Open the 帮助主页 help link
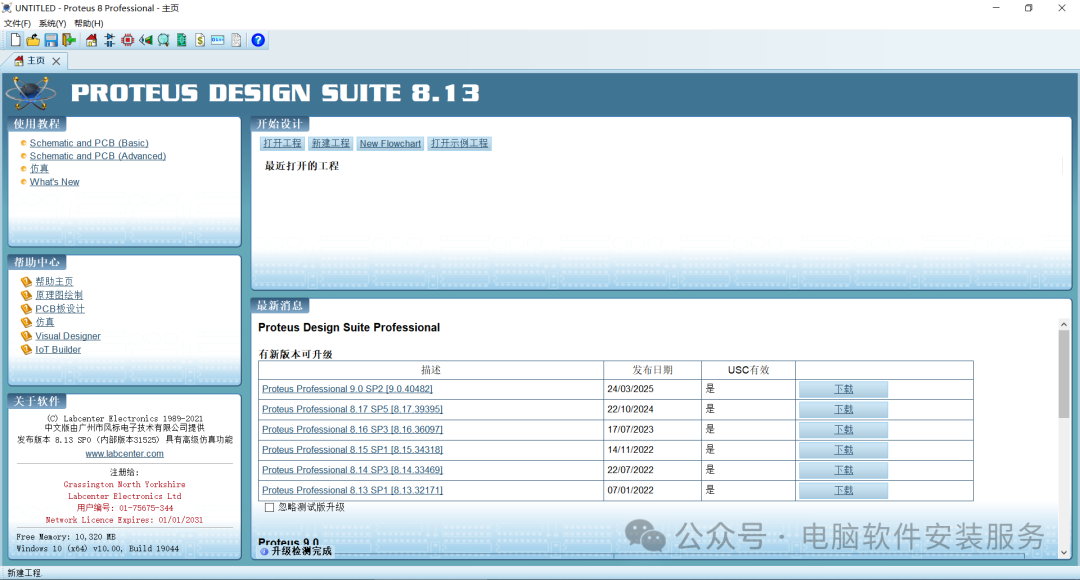The image size is (1080, 580). (x=54, y=282)
